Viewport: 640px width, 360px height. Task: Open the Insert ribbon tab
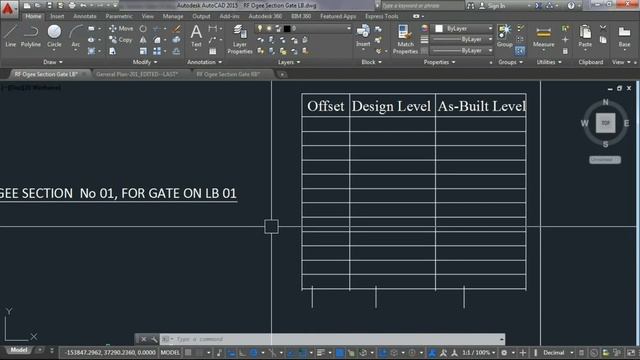coord(57,16)
